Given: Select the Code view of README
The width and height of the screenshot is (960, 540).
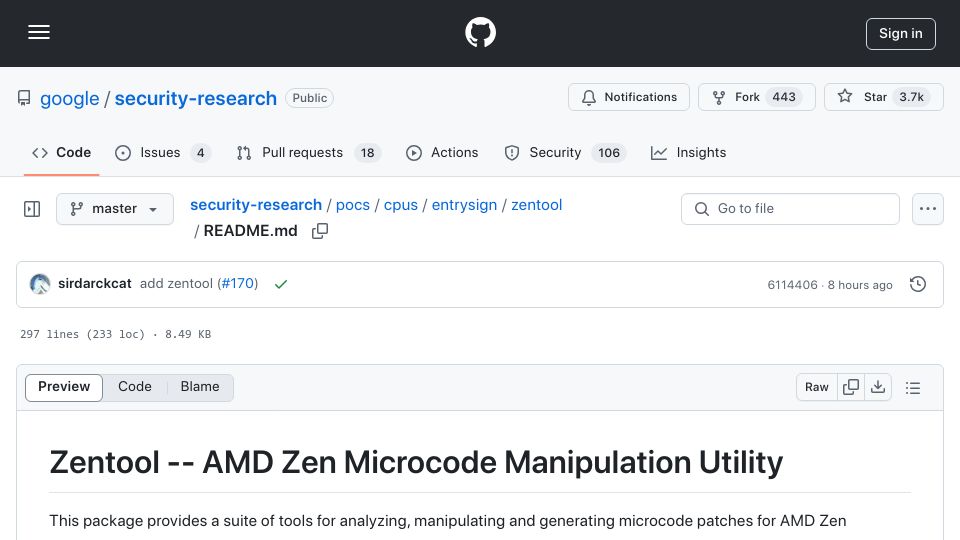Looking at the screenshot, I should 135,387.
